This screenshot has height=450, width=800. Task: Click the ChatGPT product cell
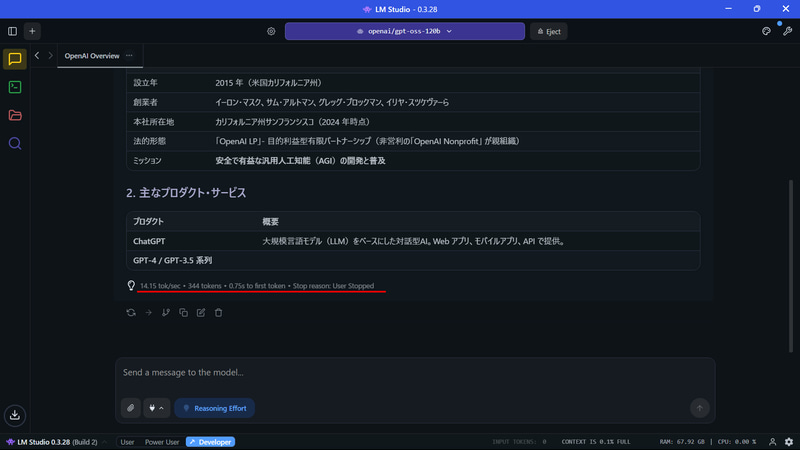click(149, 241)
